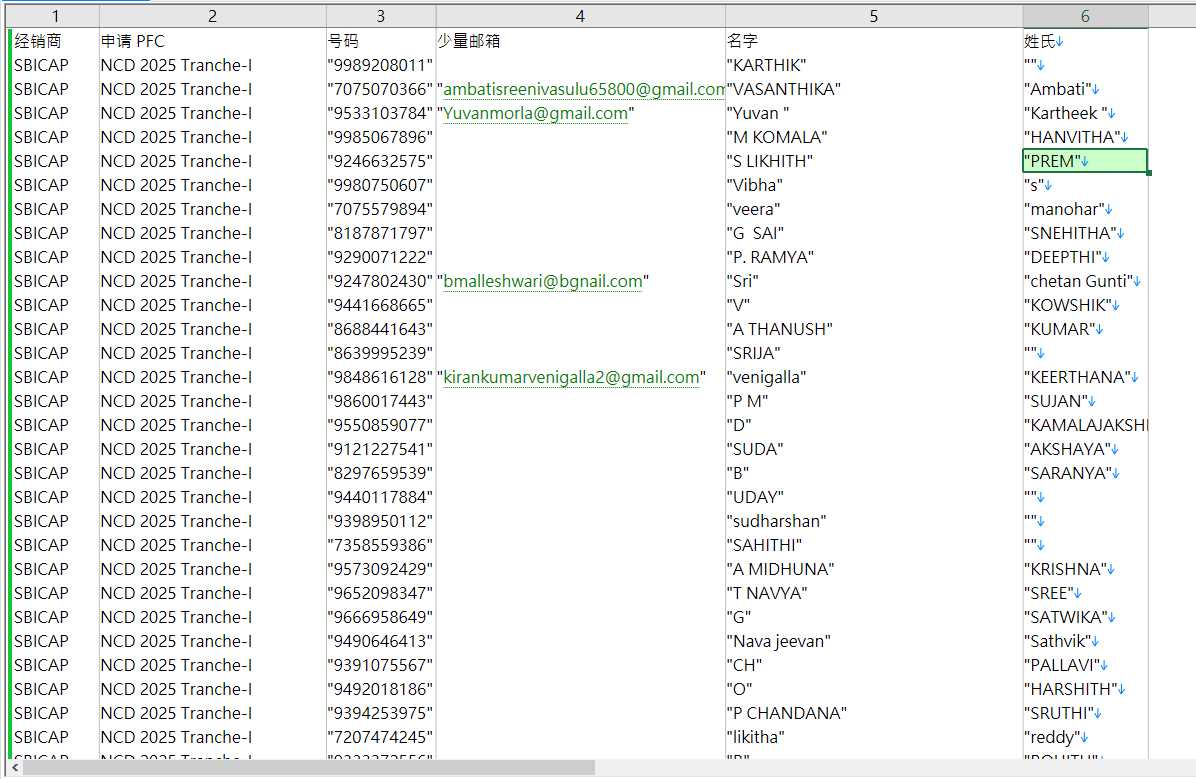Screen dimensions: 1196x779
Task: Select the header cell 少量邮箱
Action: click(x=580, y=41)
